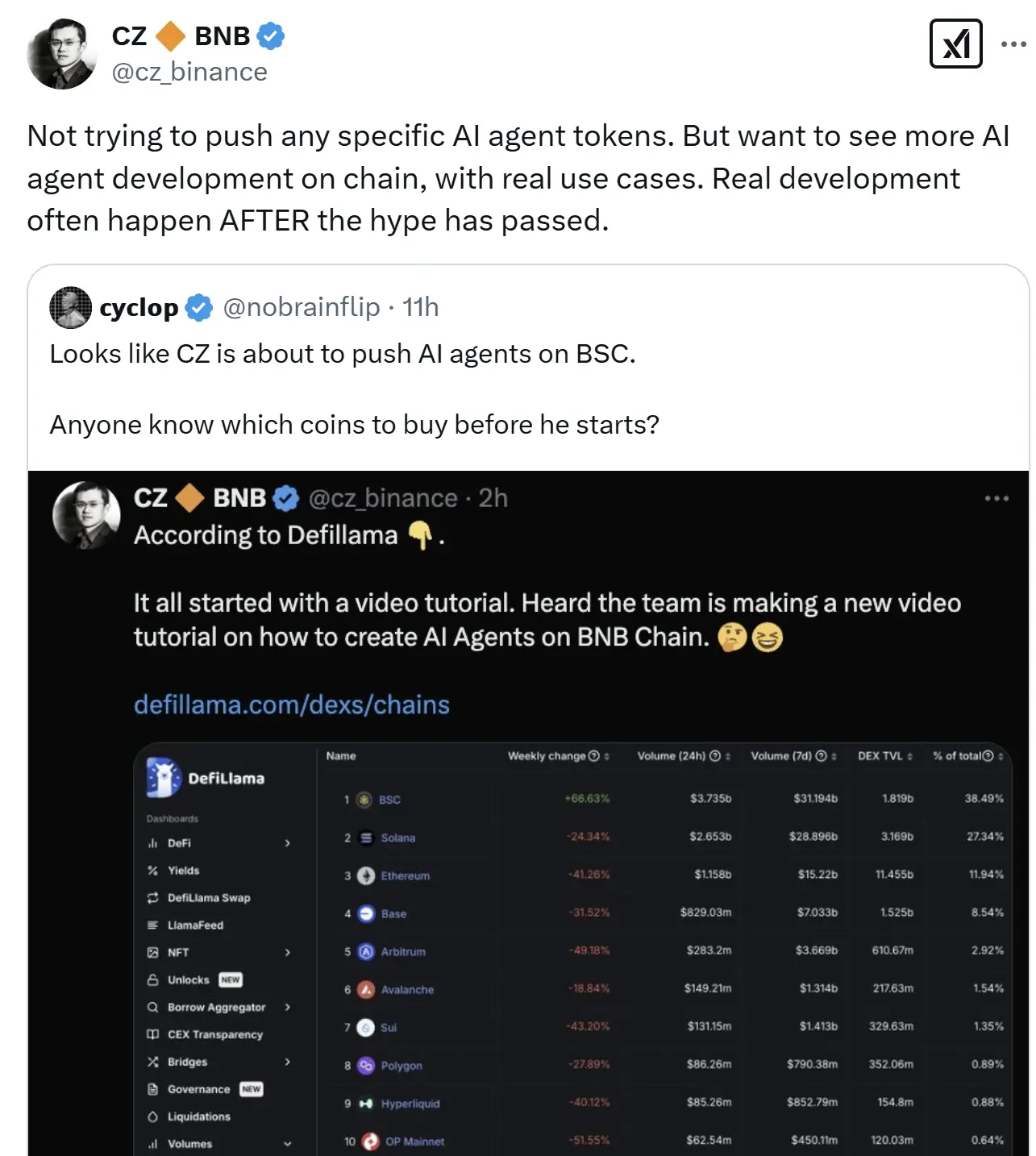Open the tweet's three-dot more menu
Screen dimensions: 1036x1156
[x=1013, y=44]
